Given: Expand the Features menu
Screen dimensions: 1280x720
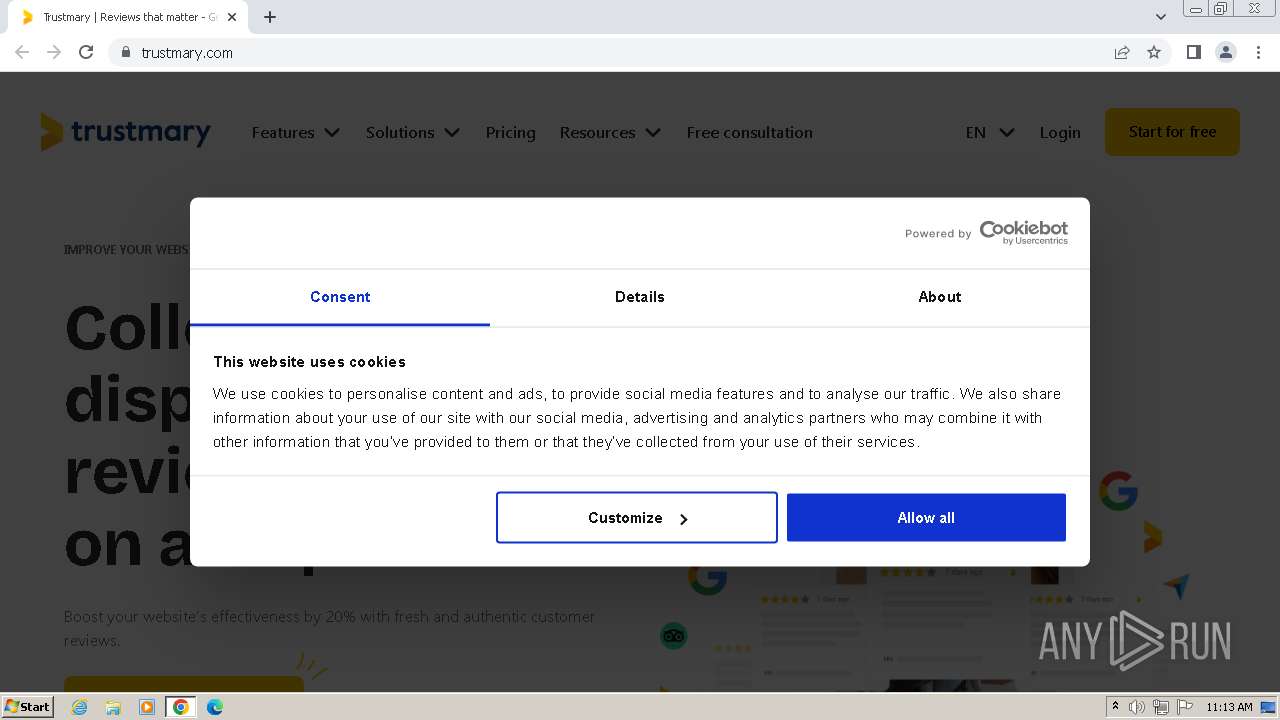Looking at the screenshot, I should pos(296,132).
